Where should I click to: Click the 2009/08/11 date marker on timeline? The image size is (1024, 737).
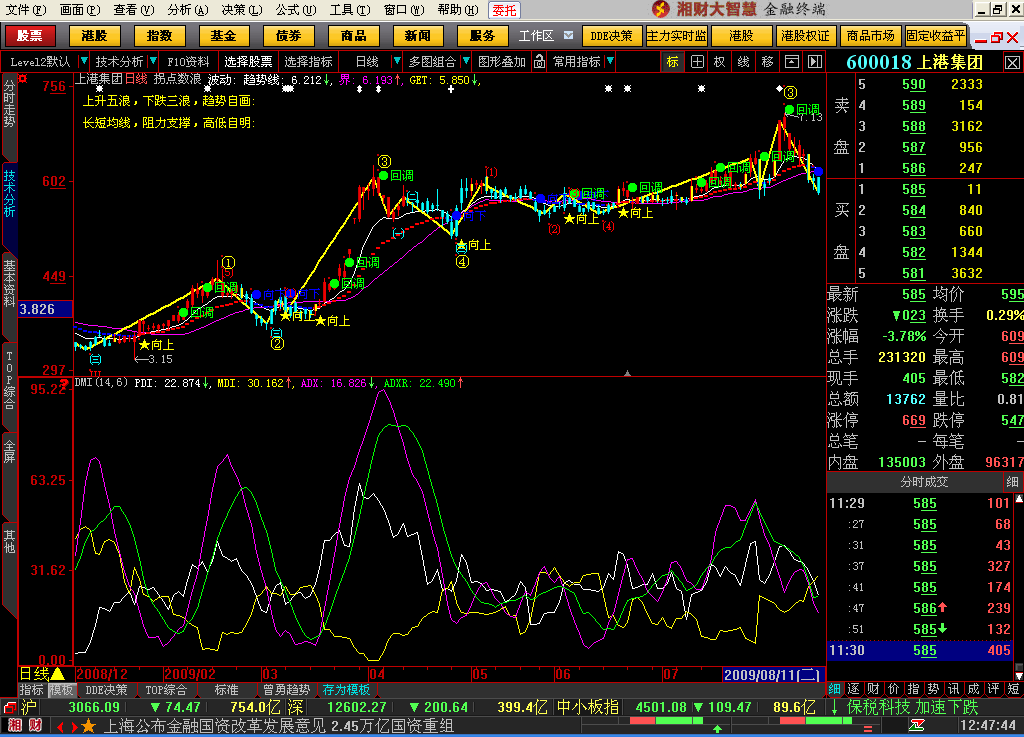(x=773, y=674)
